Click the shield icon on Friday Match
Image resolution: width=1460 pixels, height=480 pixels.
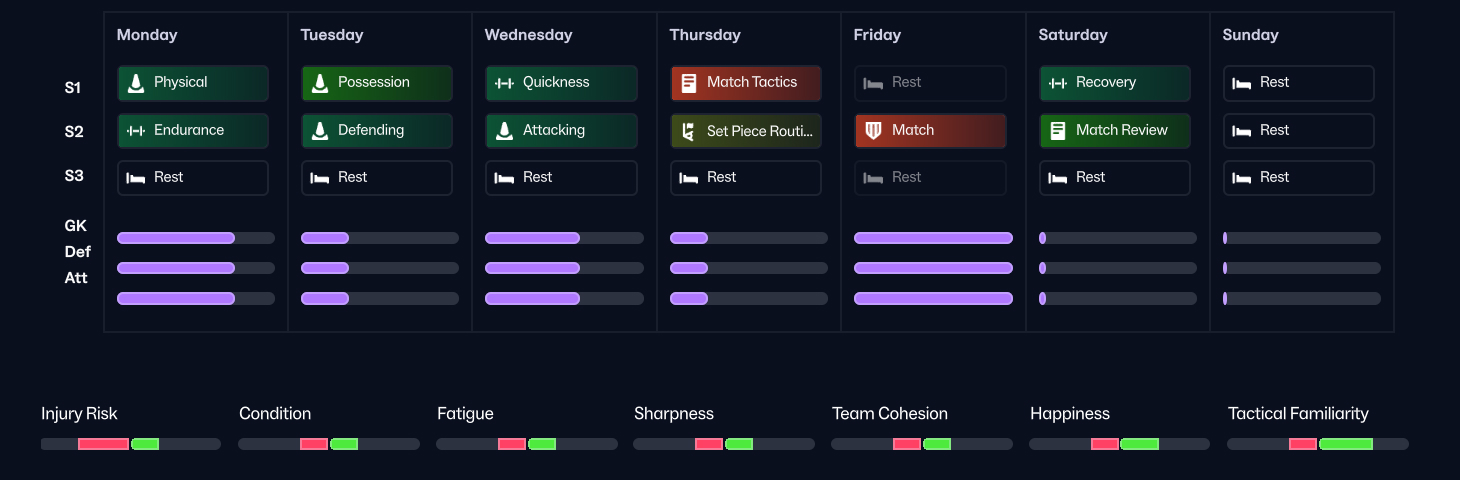(873, 131)
